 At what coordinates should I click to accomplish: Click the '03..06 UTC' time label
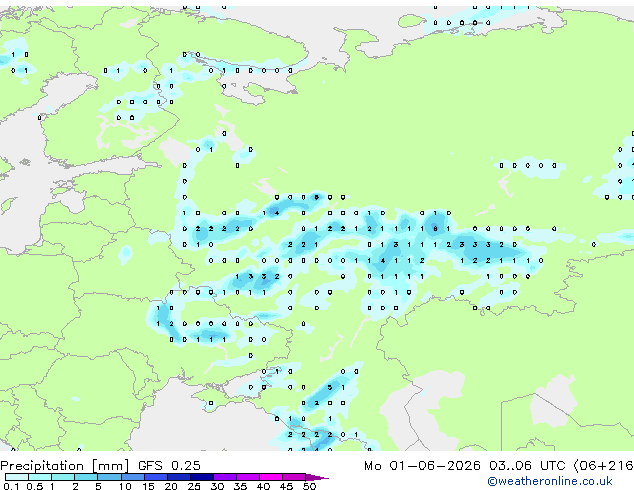526,465
